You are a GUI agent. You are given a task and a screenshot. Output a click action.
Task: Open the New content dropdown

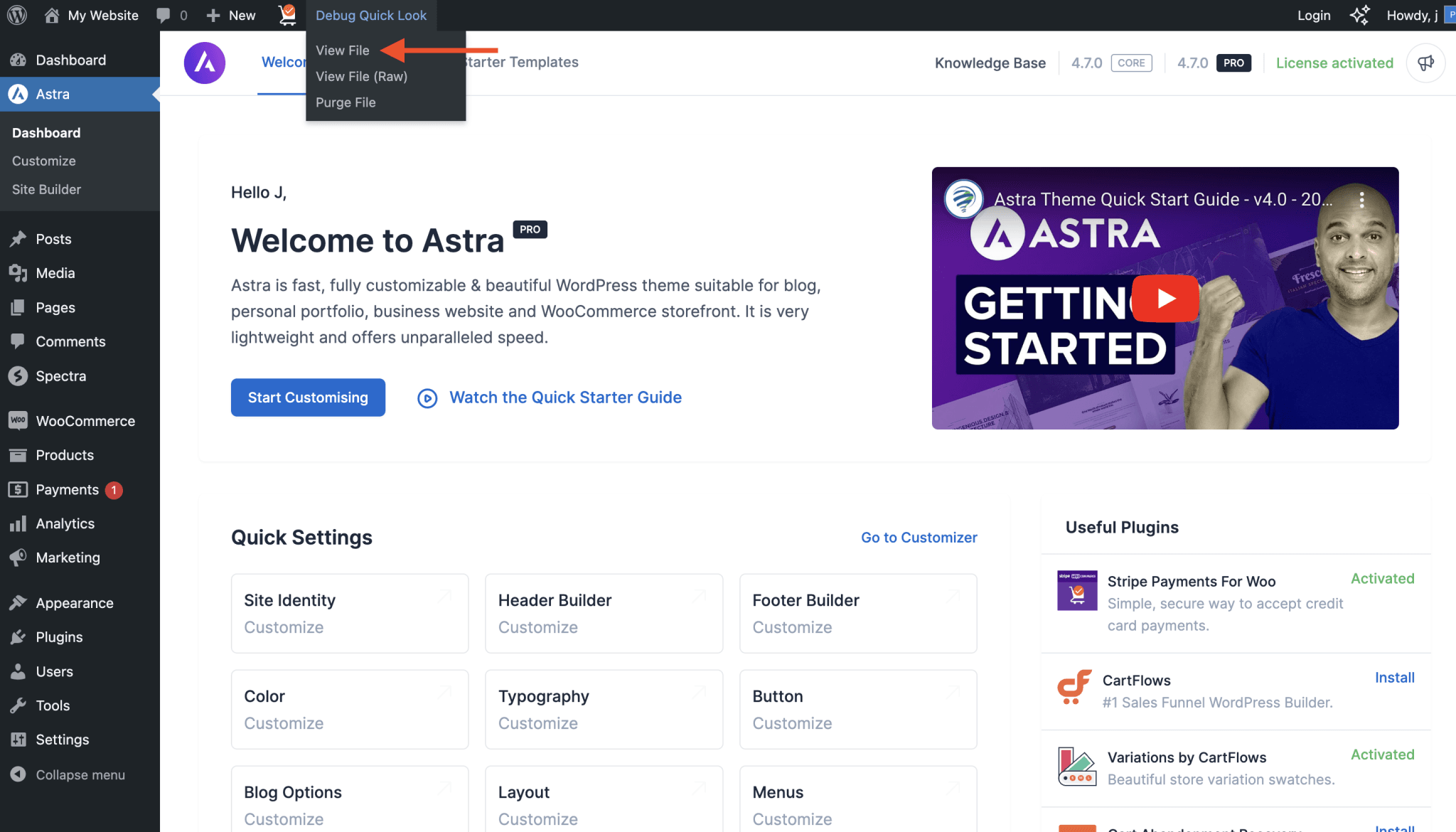(x=231, y=15)
